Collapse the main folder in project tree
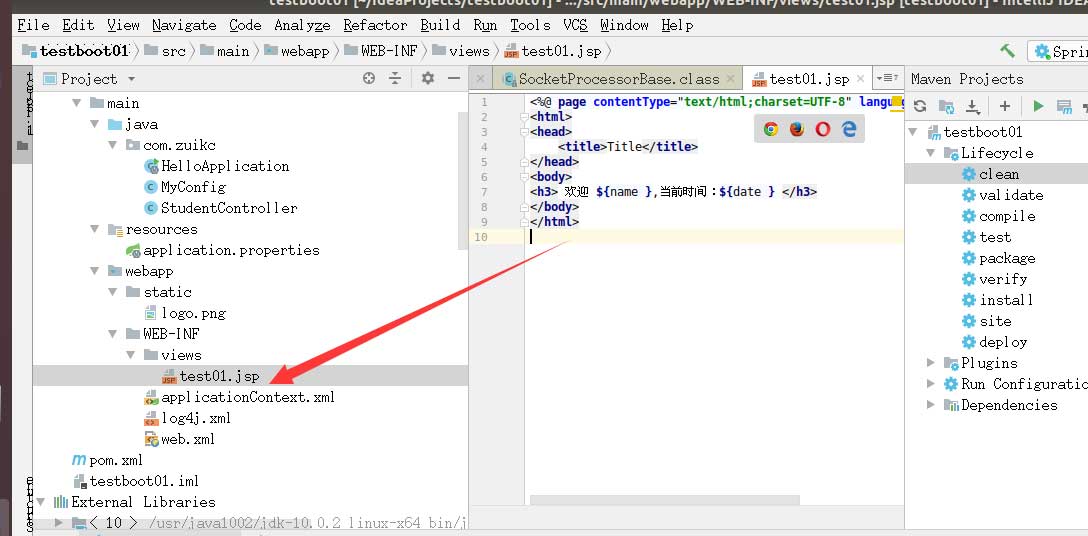This screenshot has width=1088, height=536. point(76,103)
